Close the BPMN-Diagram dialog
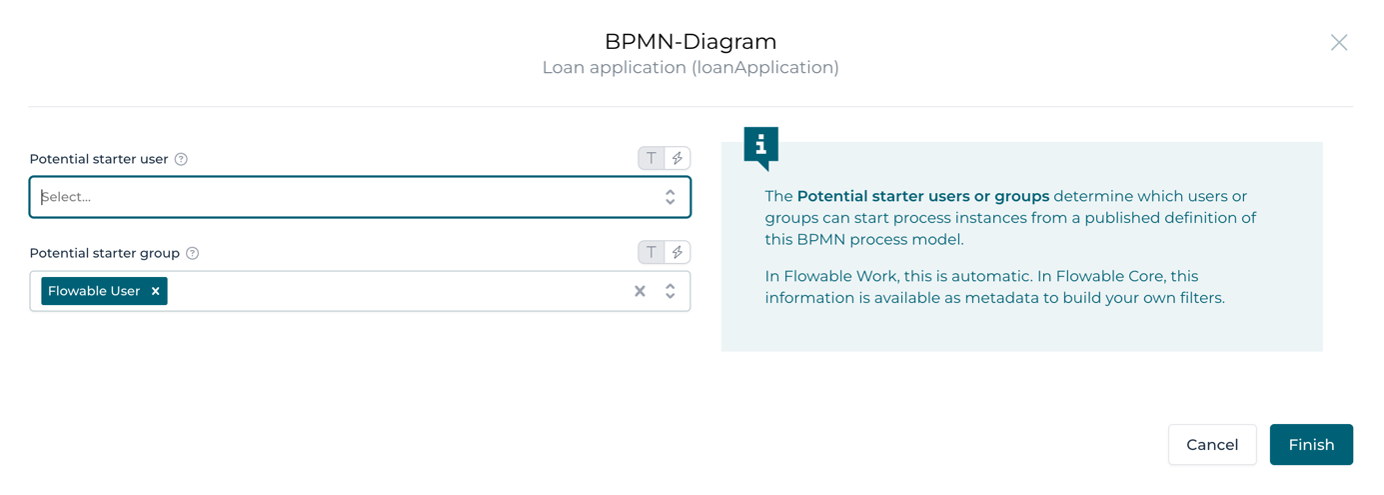The image size is (1384, 495). [x=1339, y=42]
